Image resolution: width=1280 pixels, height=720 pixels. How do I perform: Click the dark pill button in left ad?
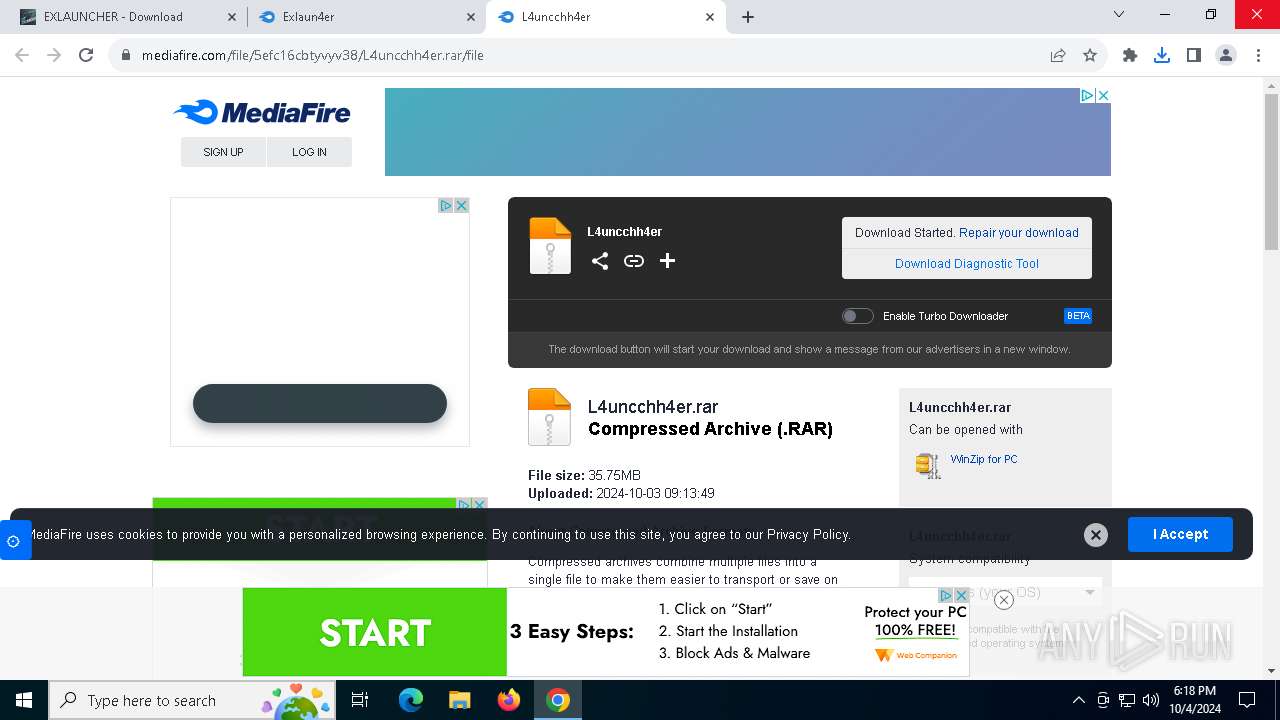tap(320, 404)
